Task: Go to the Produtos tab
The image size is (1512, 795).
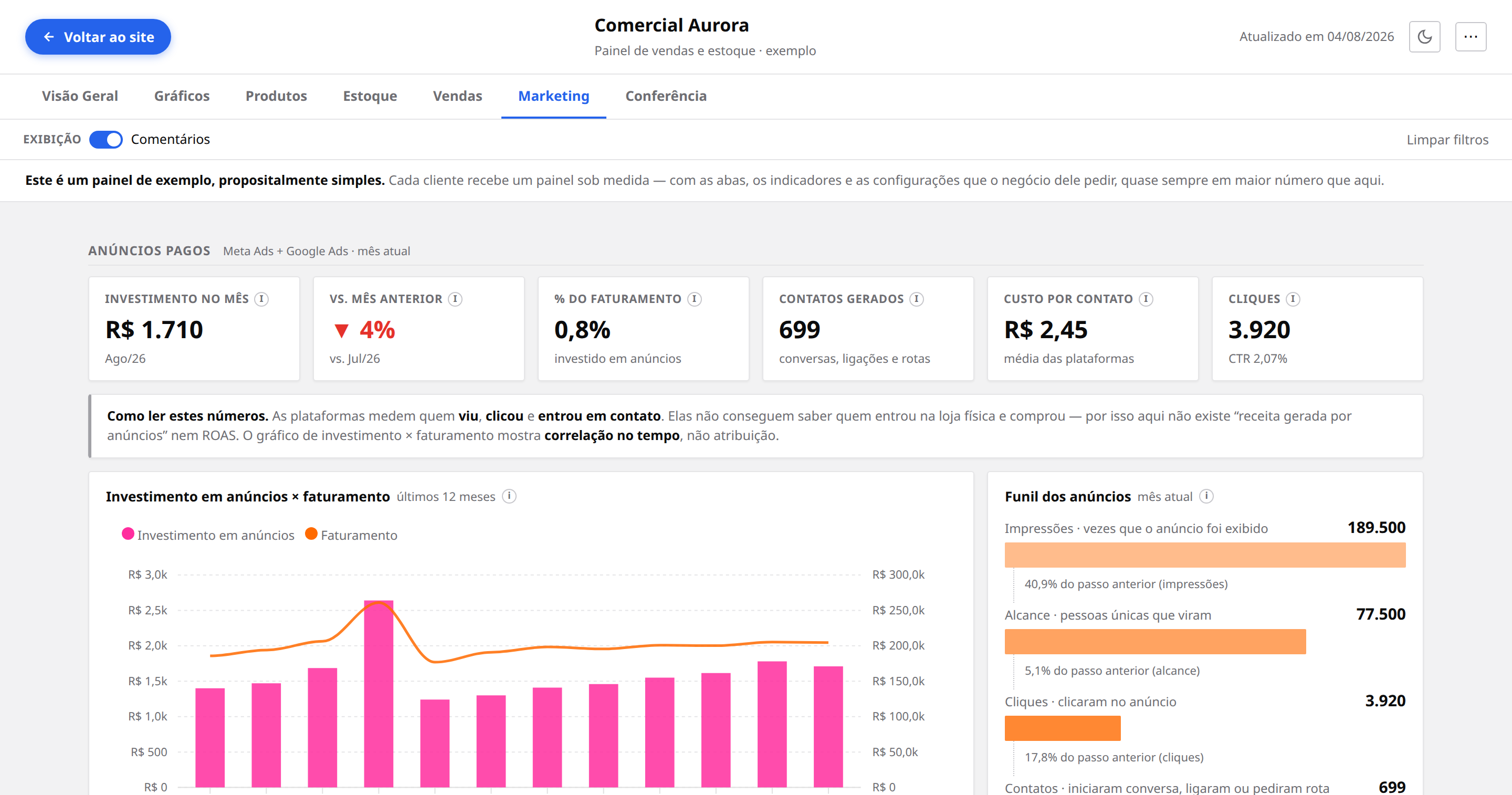Action: [x=277, y=96]
